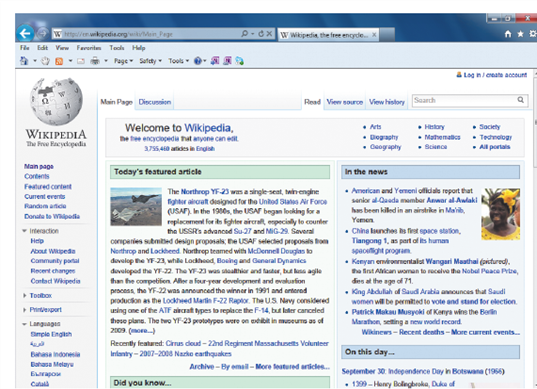Open a new tab with the blank tab button

387,35
